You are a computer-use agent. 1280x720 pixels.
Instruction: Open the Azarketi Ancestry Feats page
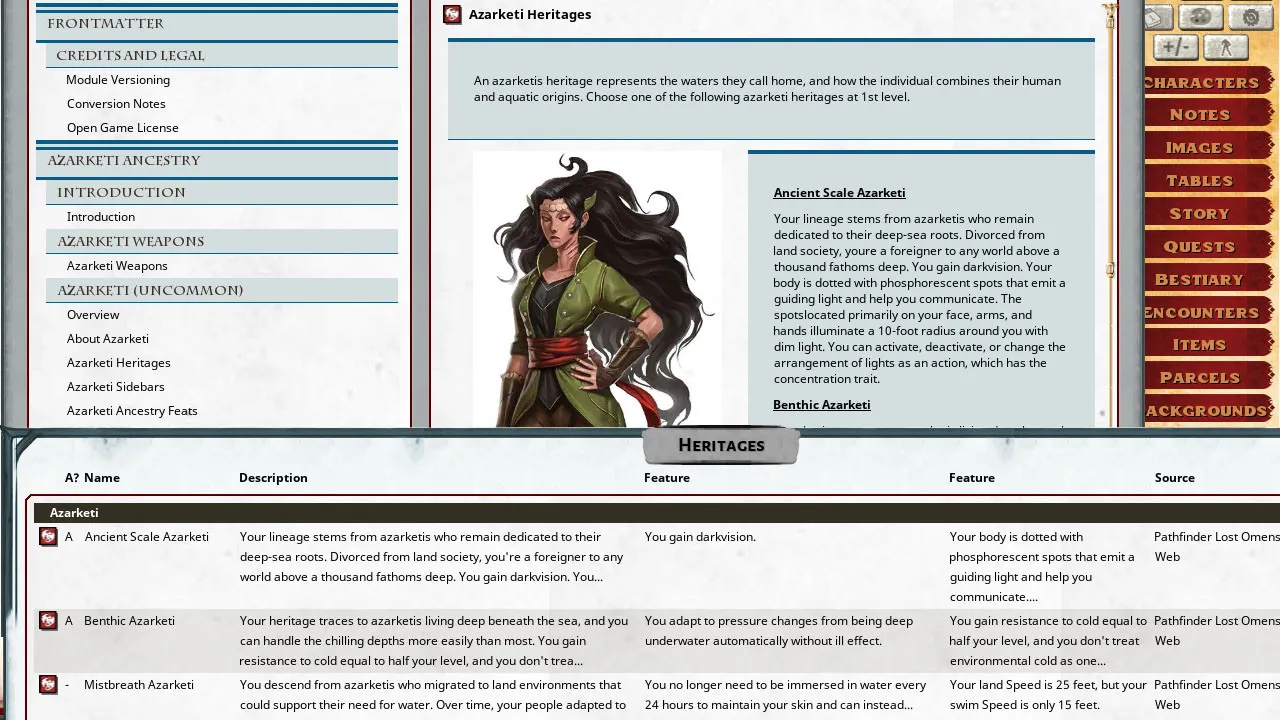[132, 411]
